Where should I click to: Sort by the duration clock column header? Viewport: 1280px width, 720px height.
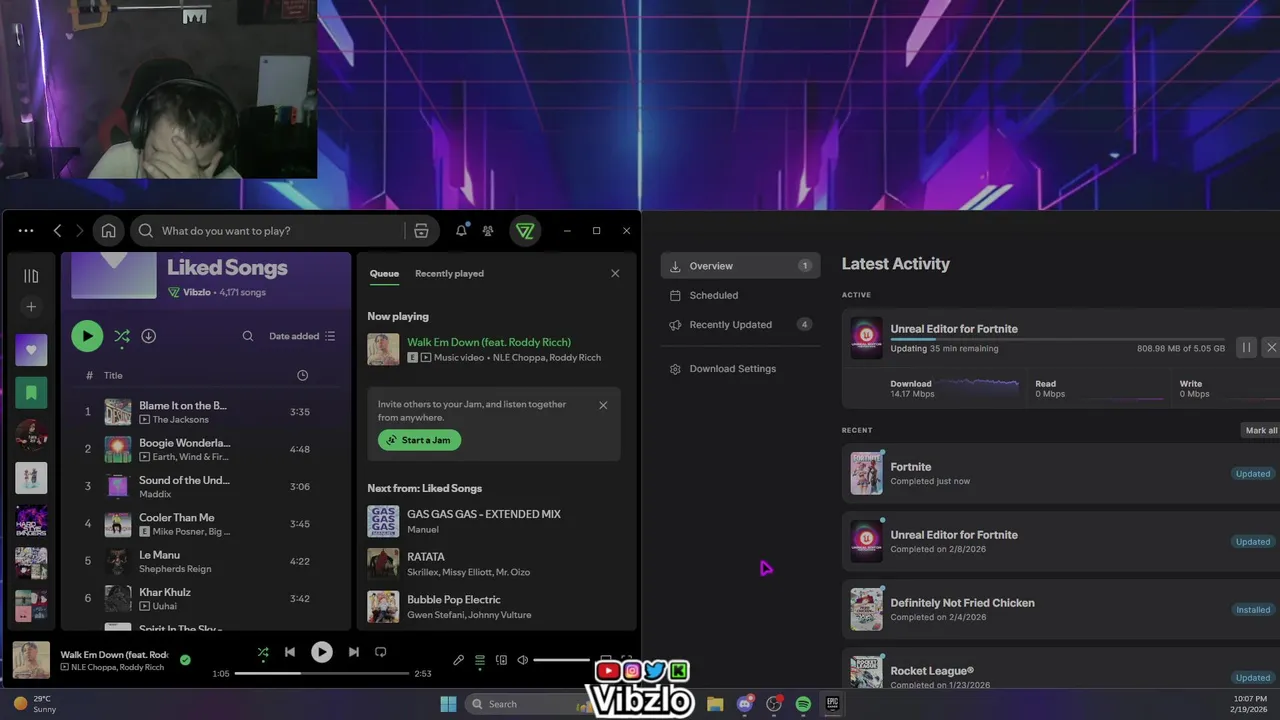(x=303, y=376)
